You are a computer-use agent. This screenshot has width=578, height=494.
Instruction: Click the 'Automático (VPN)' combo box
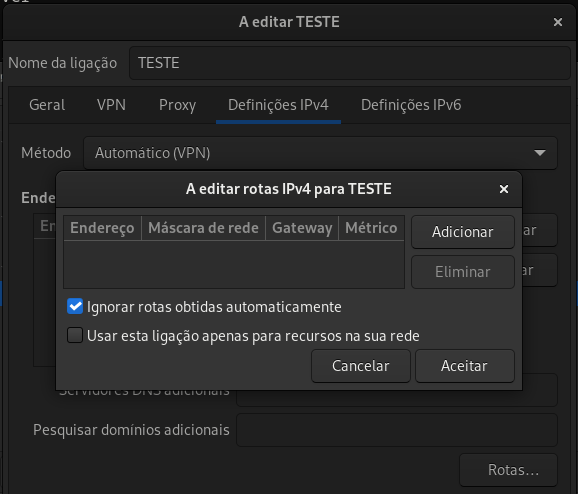click(x=320, y=153)
